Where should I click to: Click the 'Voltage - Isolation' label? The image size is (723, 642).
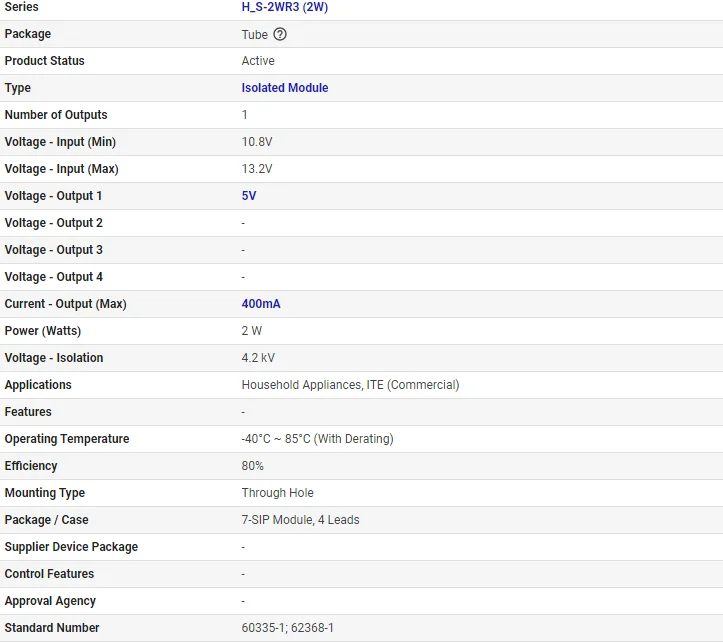point(54,358)
